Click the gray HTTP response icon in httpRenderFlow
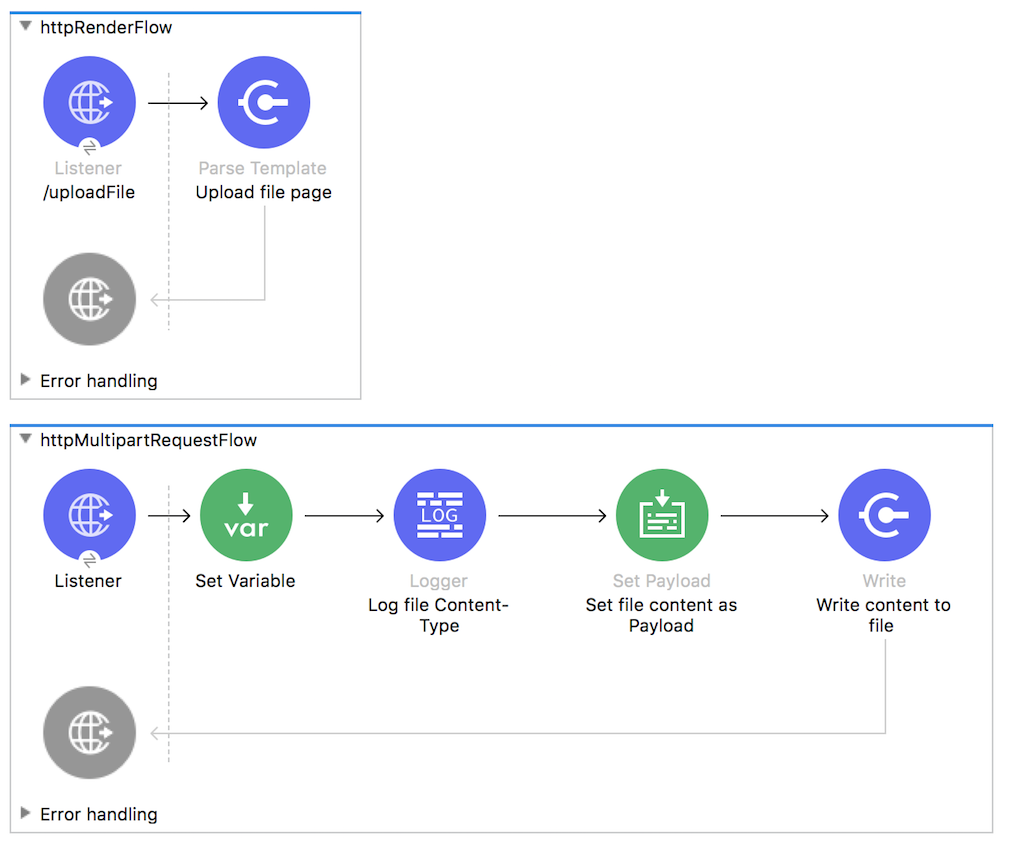Image resolution: width=1011 pixels, height=851 pixels. click(89, 298)
